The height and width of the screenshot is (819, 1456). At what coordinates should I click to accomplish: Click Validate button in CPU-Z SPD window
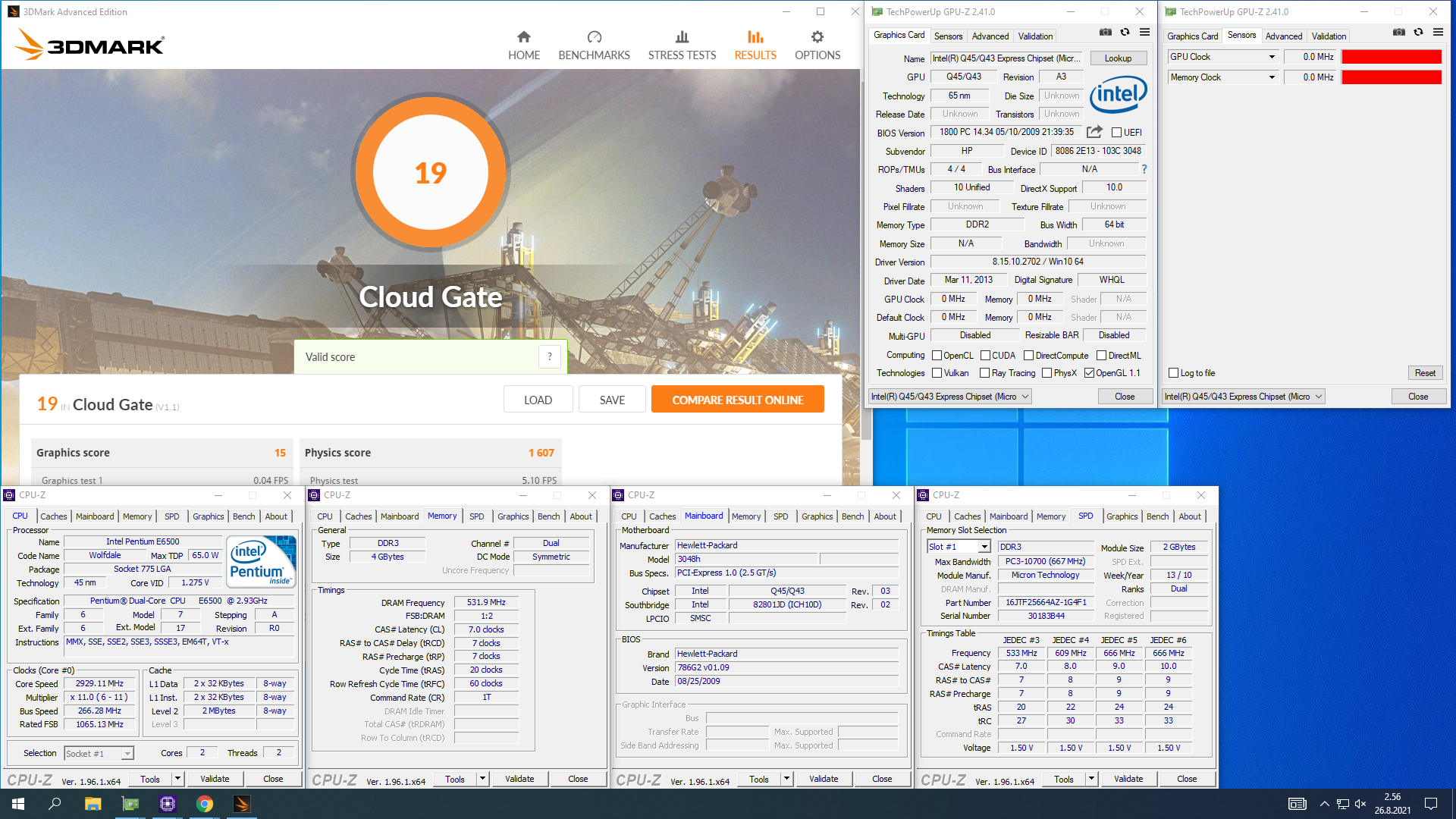[1128, 779]
